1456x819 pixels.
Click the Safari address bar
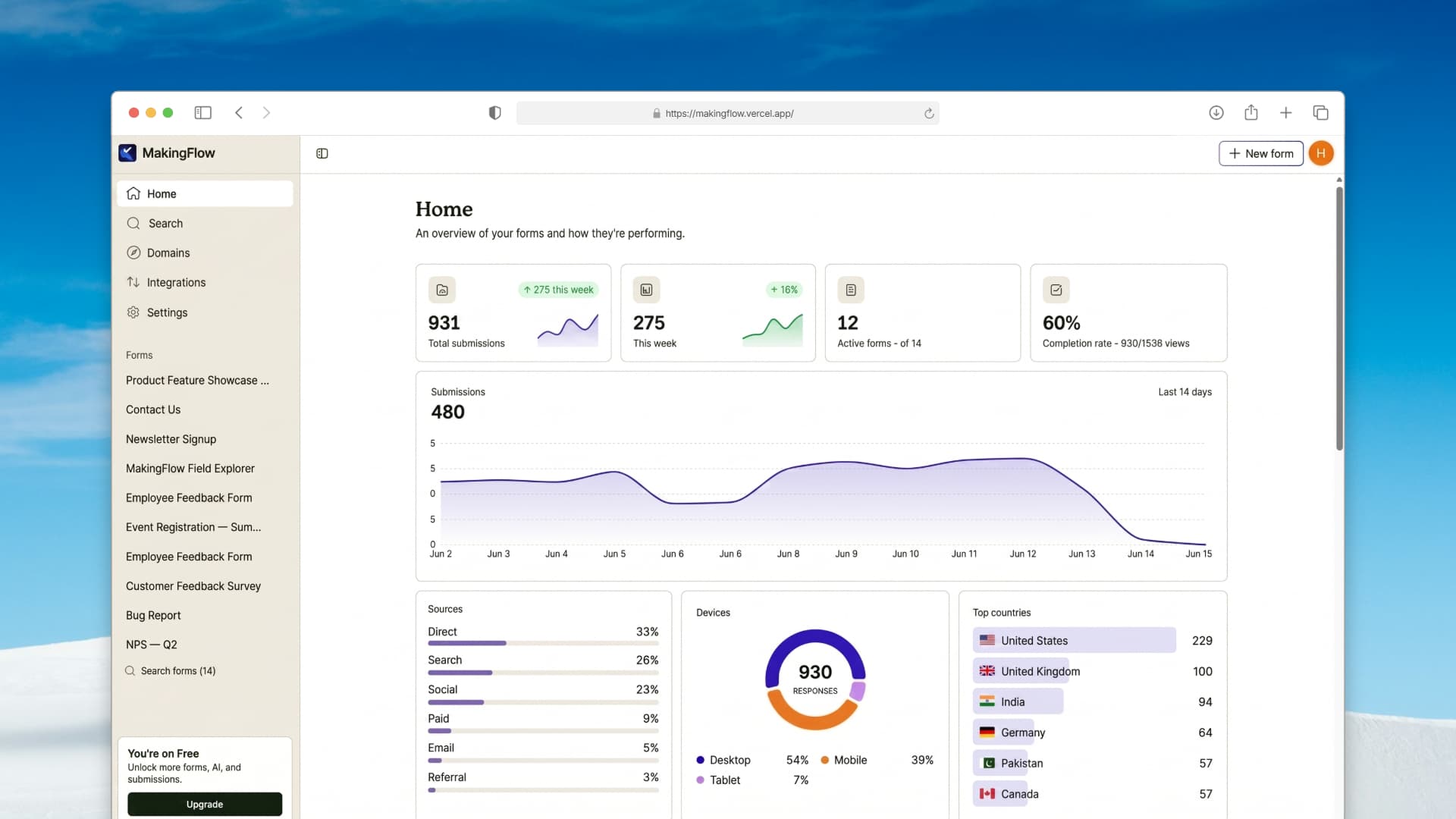pos(727,113)
